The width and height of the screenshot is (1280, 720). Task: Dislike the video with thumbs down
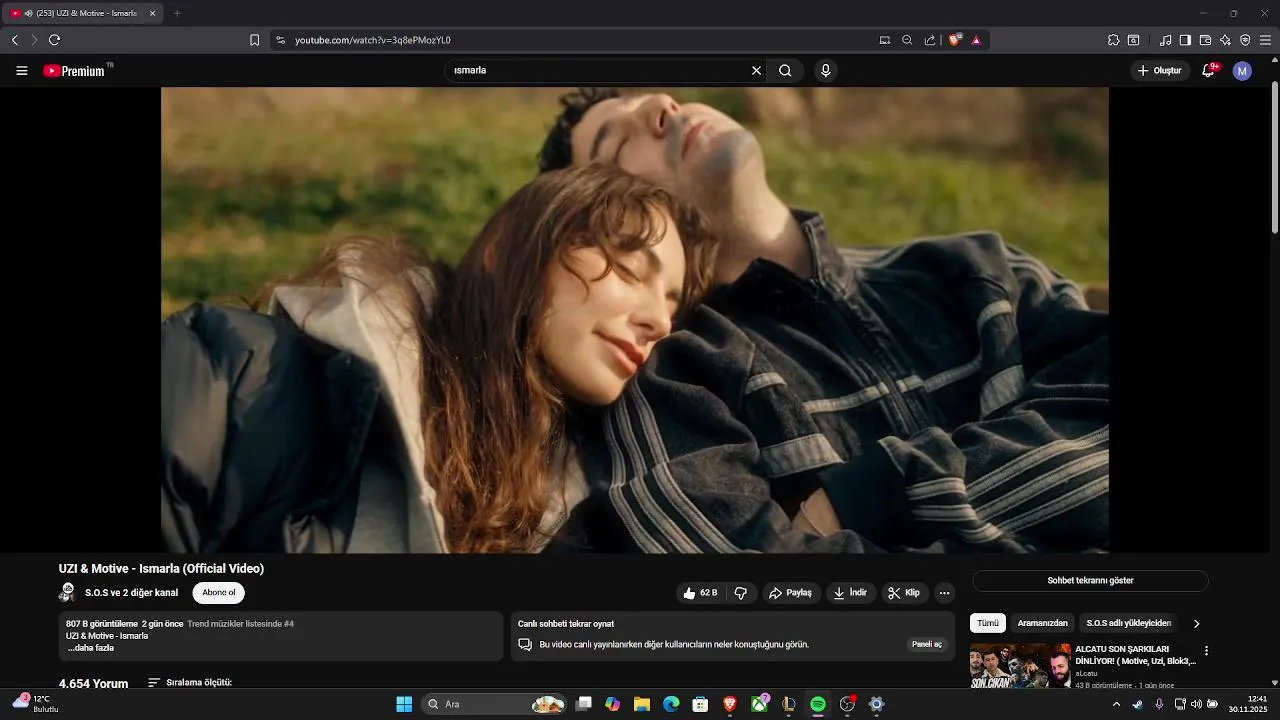pos(741,593)
